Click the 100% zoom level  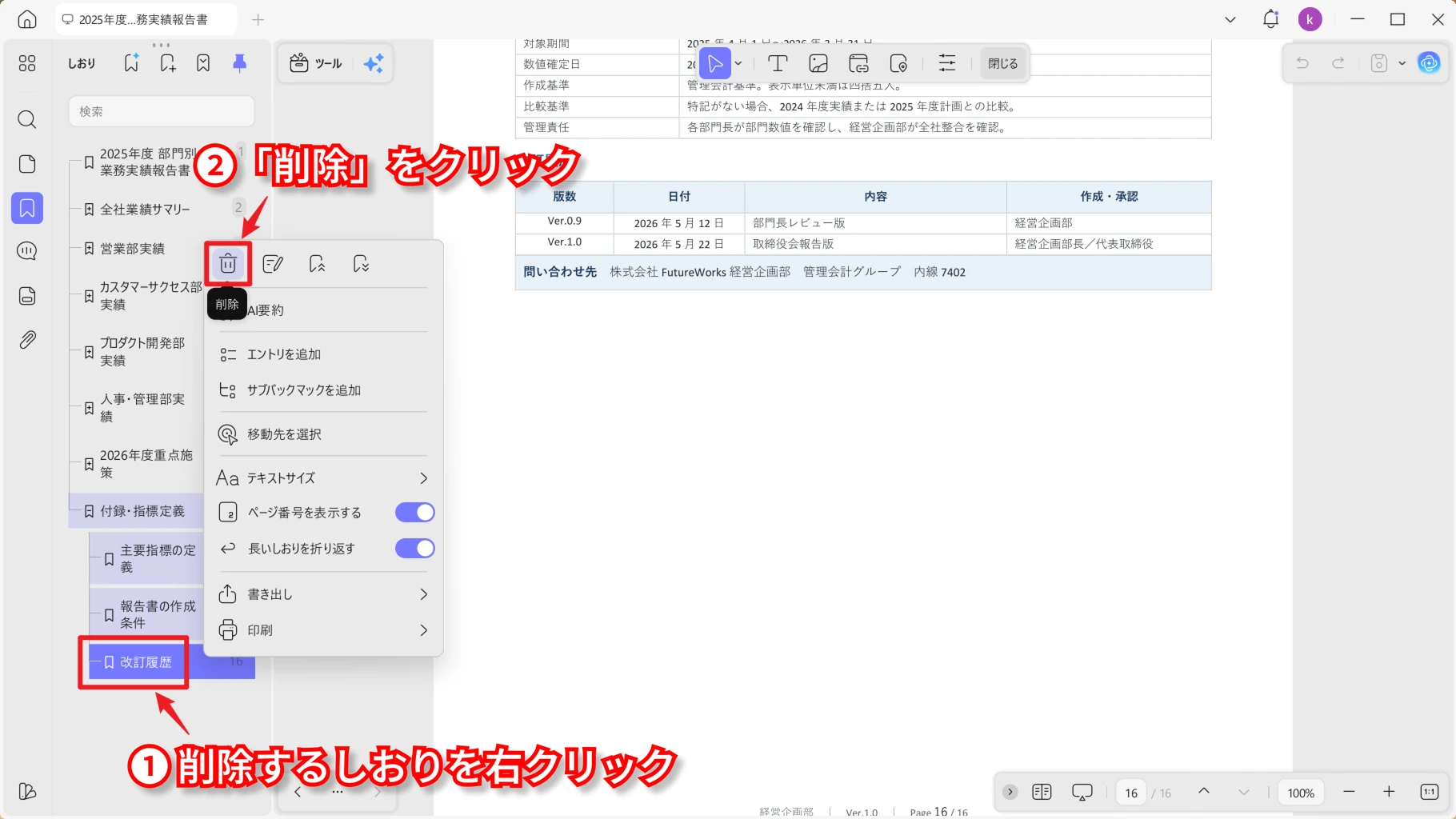[x=1301, y=793]
